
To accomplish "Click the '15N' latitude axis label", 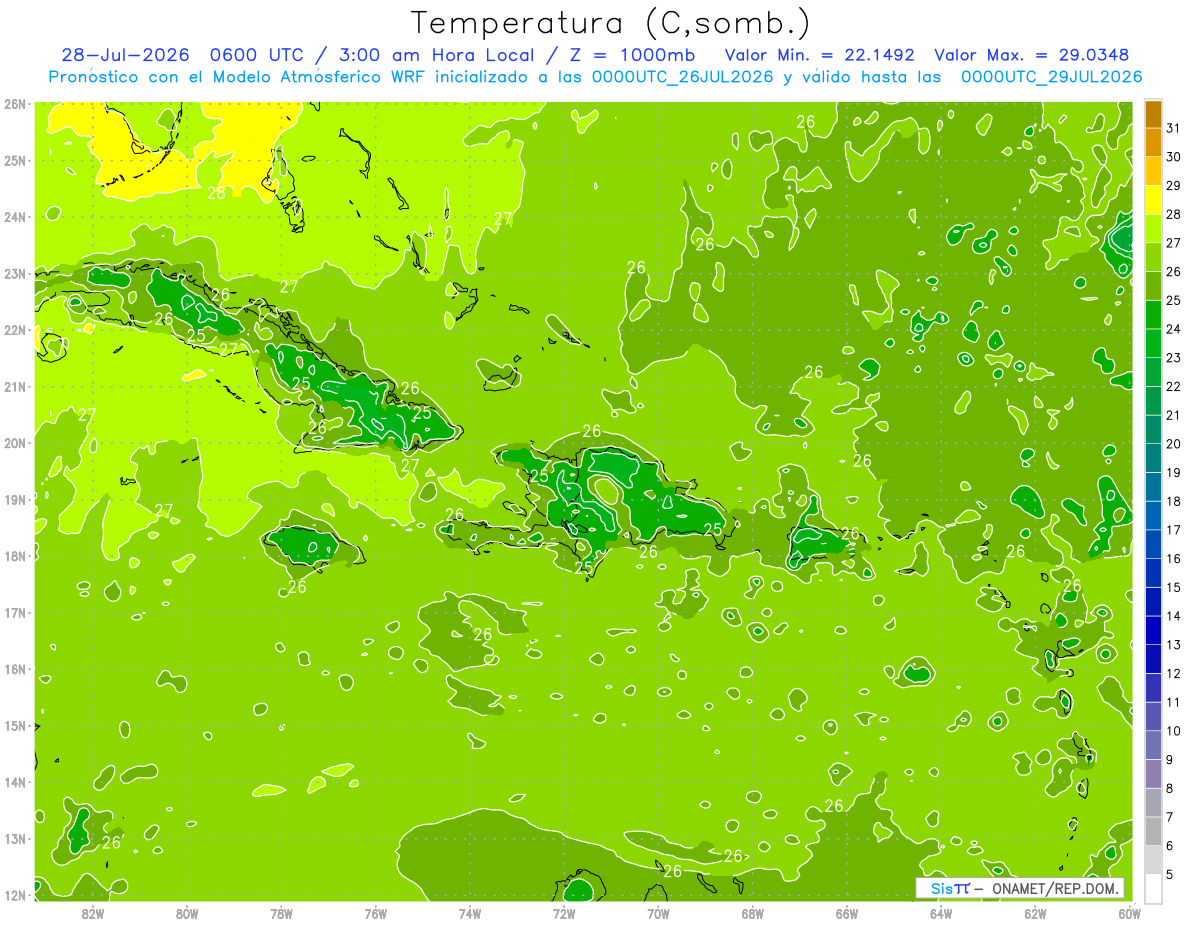I will click(x=14, y=725).
